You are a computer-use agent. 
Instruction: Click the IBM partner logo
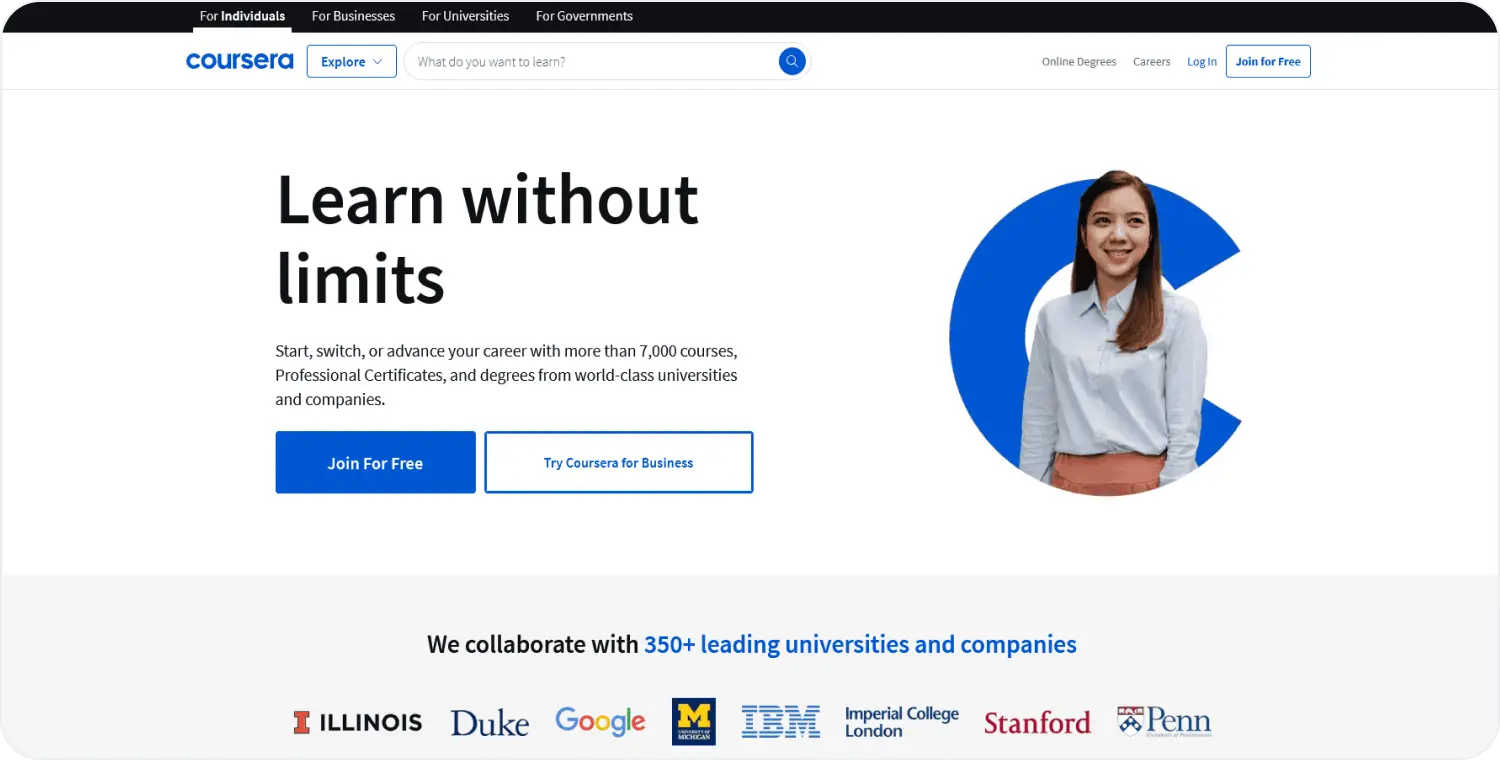781,721
